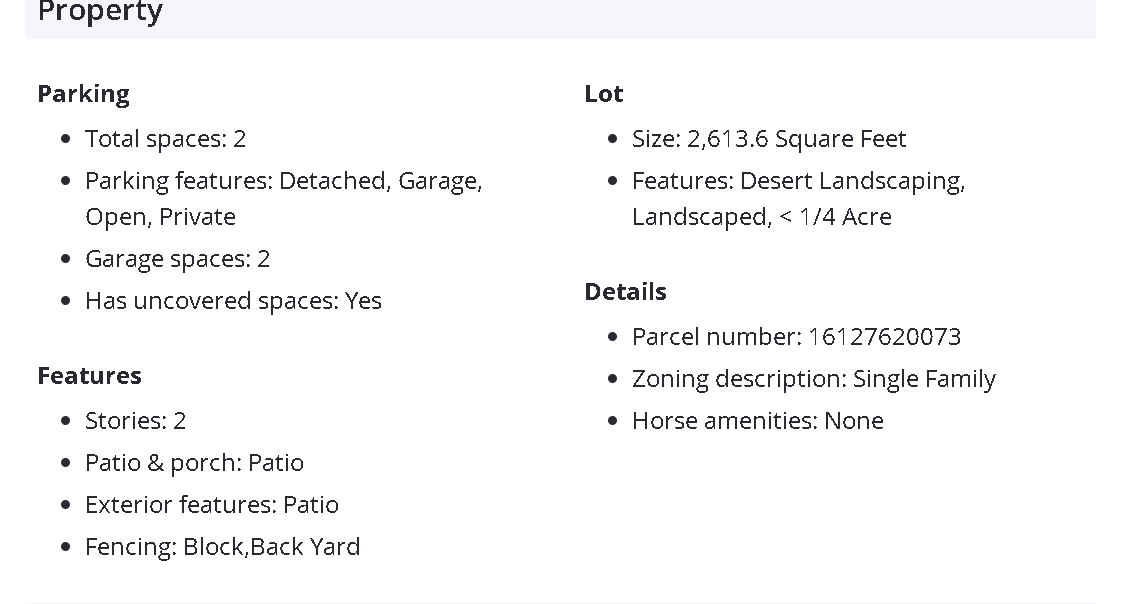Click the Features heading under Parking
The height and width of the screenshot is (604, 1144).
click(90, 376)
